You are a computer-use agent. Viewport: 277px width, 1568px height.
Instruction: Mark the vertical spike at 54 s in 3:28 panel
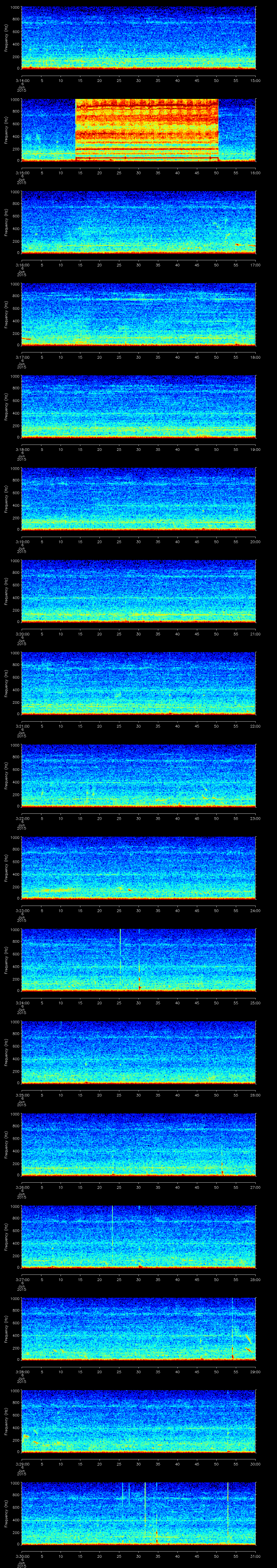tap(233, 1329)
